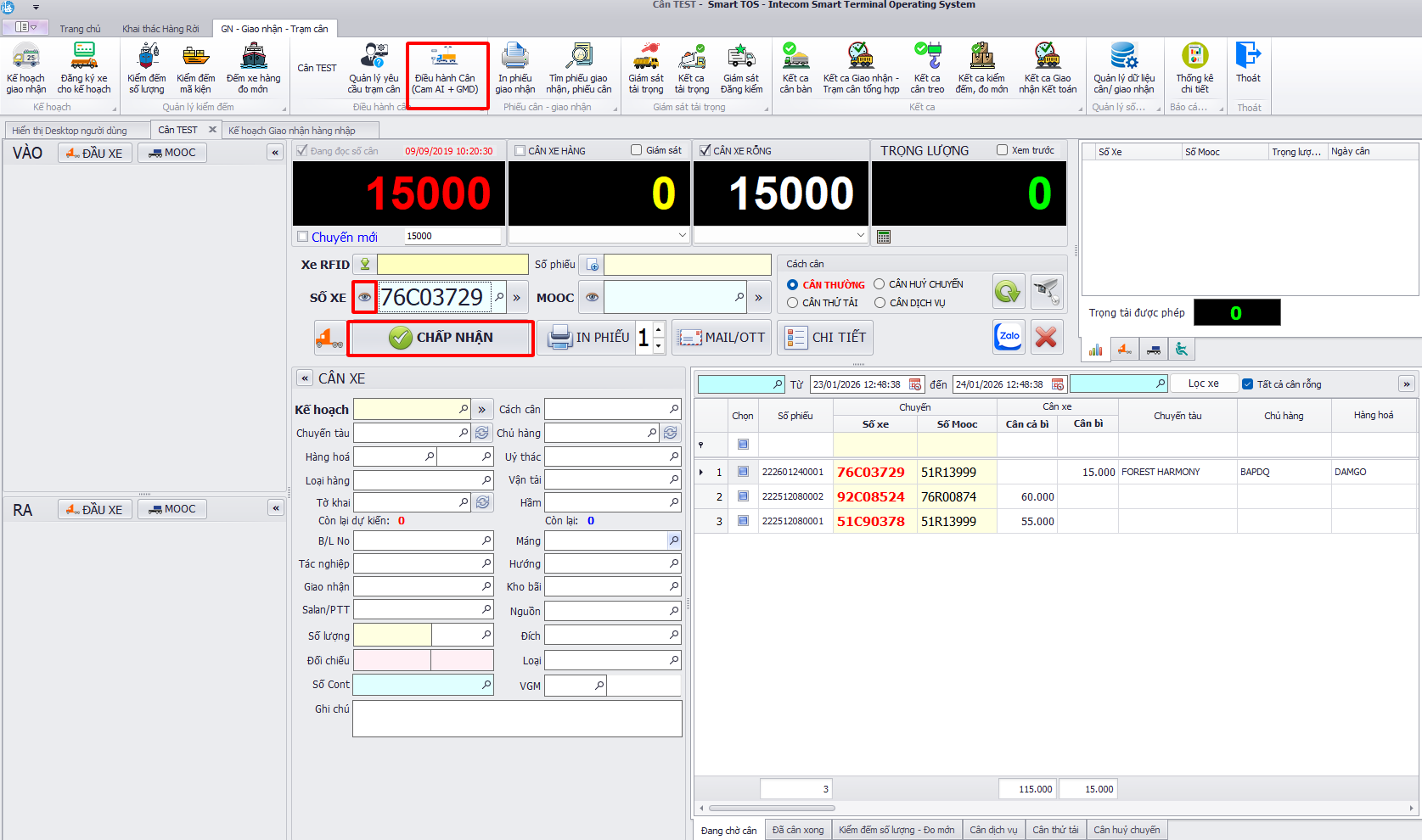Collapse the CÂN XE panel
Viewport: 1422px width, 840px height.
[x=305, y=378]
